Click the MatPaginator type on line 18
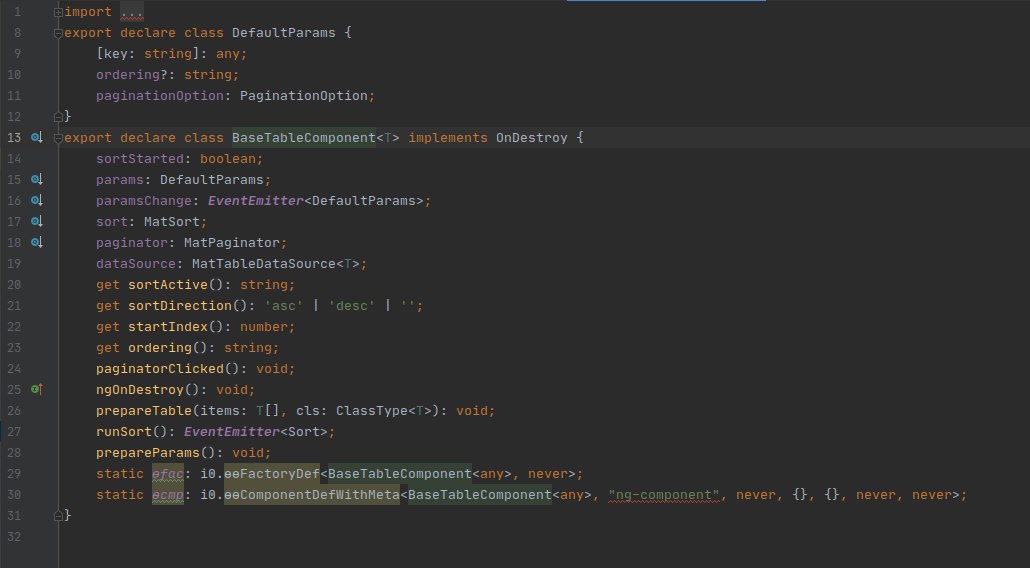Screen dimensions: 1030x568 [232, 243]
